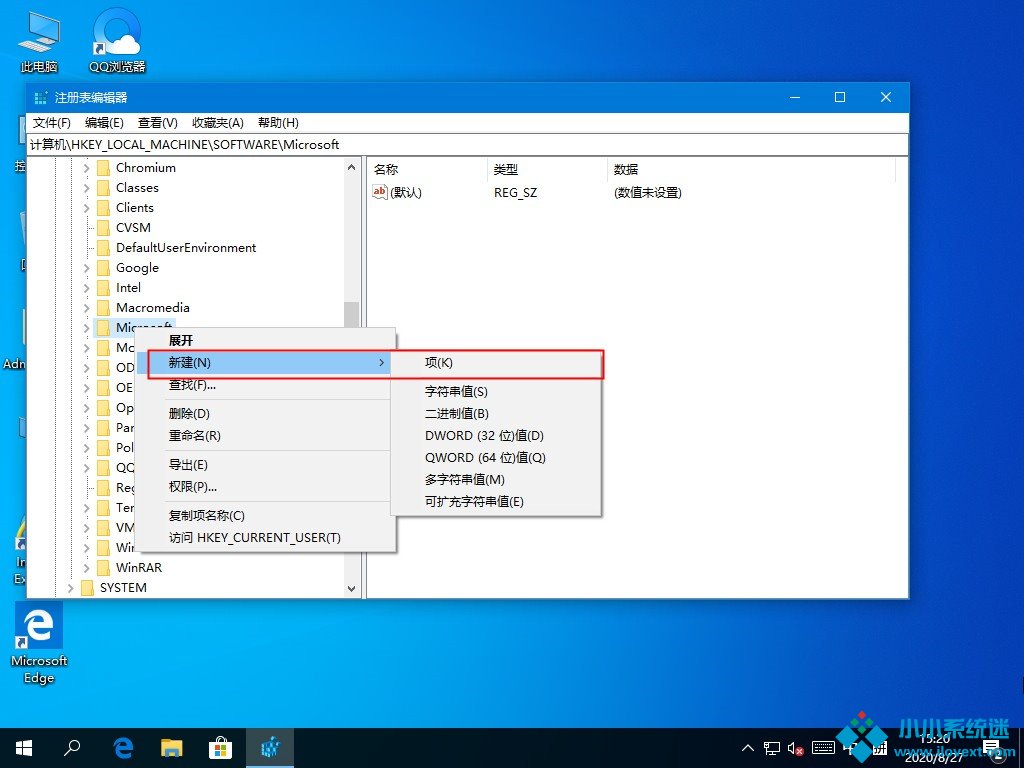Click the Google folder icon
Image resolution: width=1024 pixels, height=768 pixels.
tap(103, 268)
